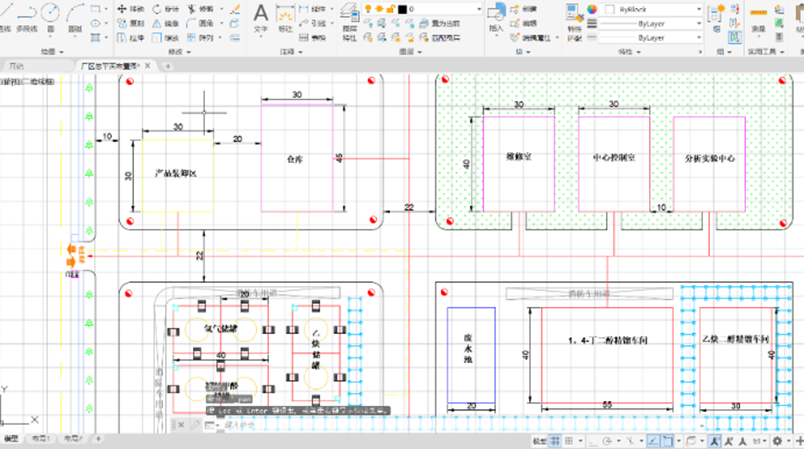Viewport: 804px width, 449px height.
Task: Click the object color wheel swatch
Action: click(591, 8)
